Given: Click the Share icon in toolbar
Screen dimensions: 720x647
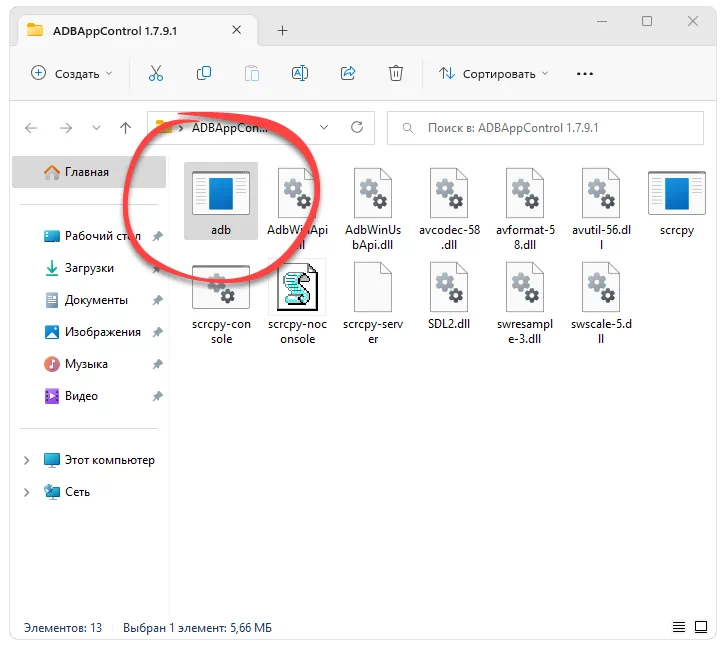Looking at the screenshot, I should click(x=348, y=73).
